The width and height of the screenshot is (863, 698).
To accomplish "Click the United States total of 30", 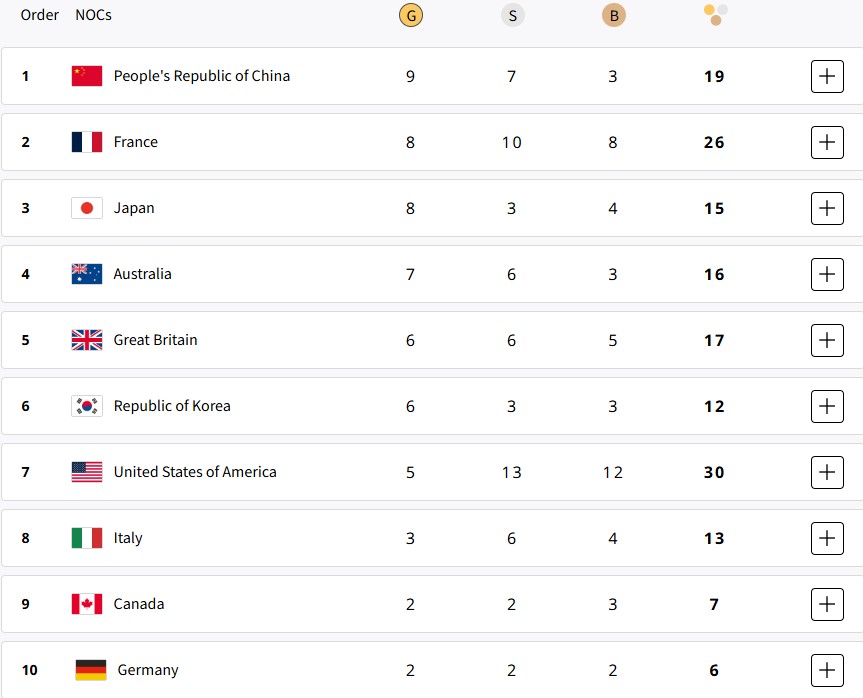I will tap(714, 472).
